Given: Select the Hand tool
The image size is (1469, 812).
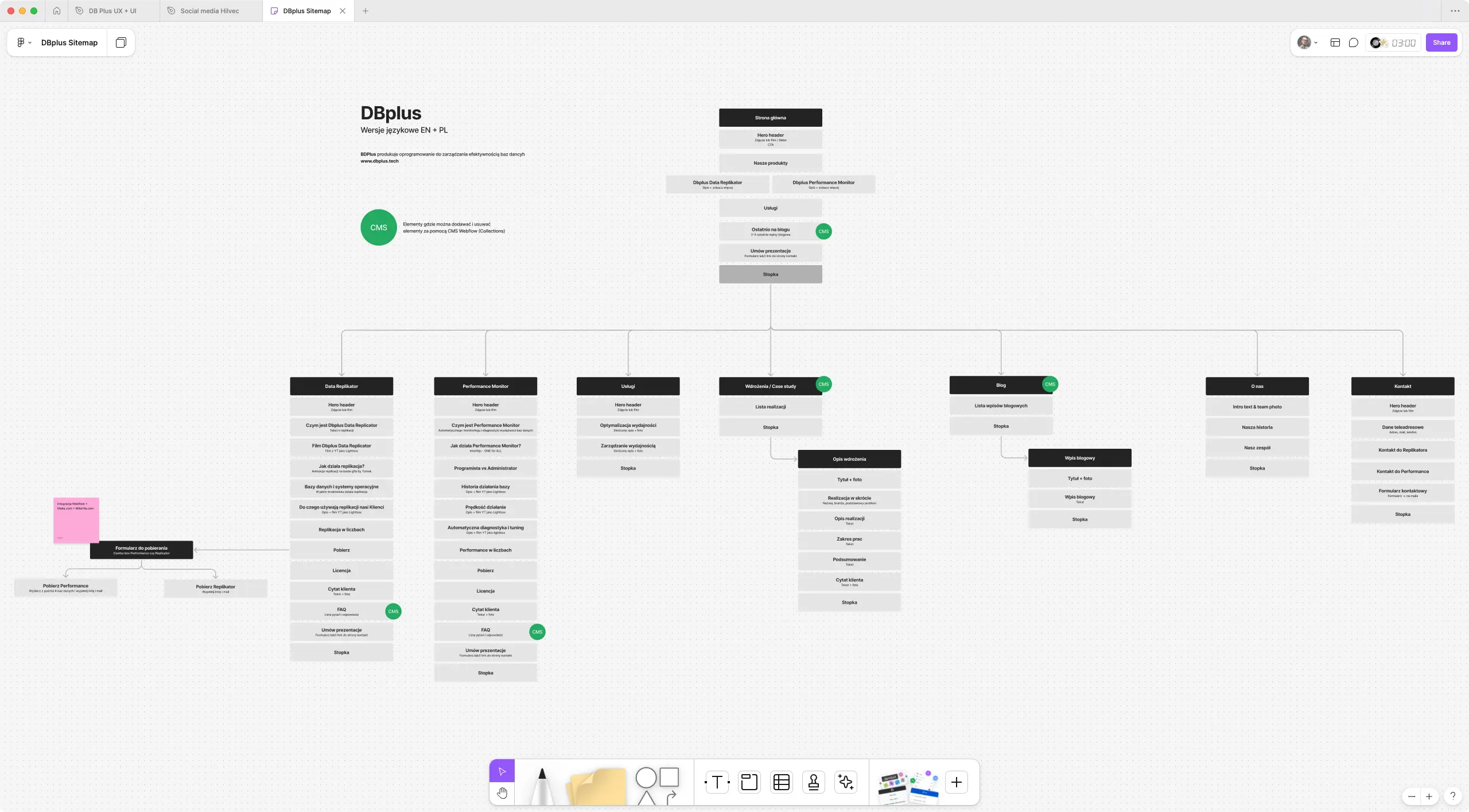Looking at the screenshot, I should pyautogui.click(x=502, y=793).
